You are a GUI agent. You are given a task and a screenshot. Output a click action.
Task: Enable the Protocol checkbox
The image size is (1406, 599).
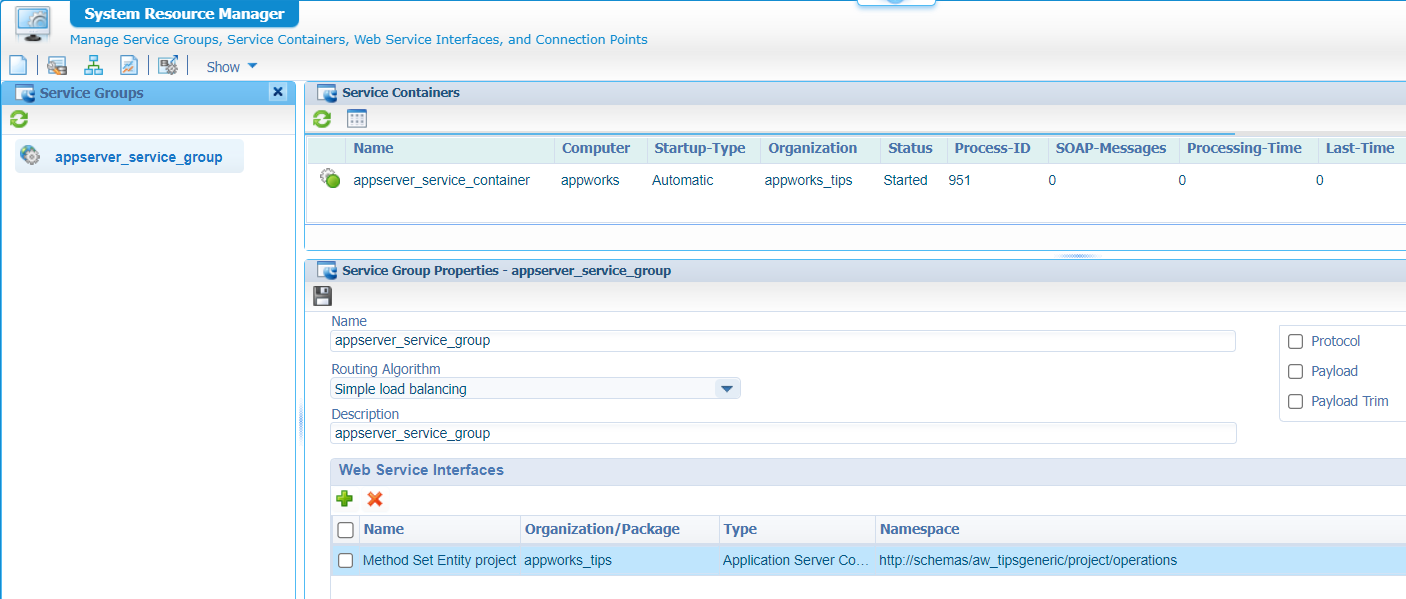click(1295, 342)
